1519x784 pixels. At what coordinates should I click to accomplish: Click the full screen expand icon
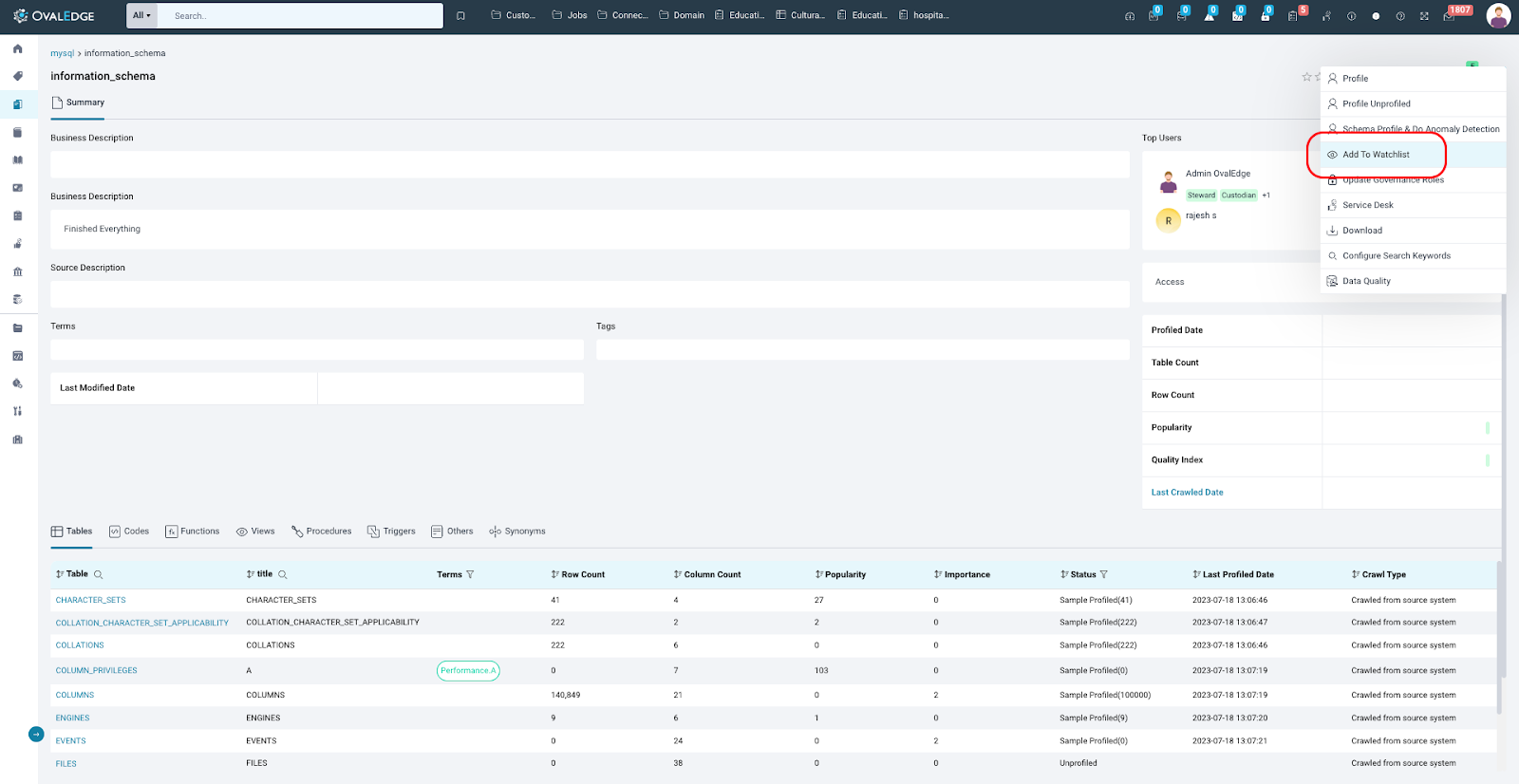tap(1424, 16)
